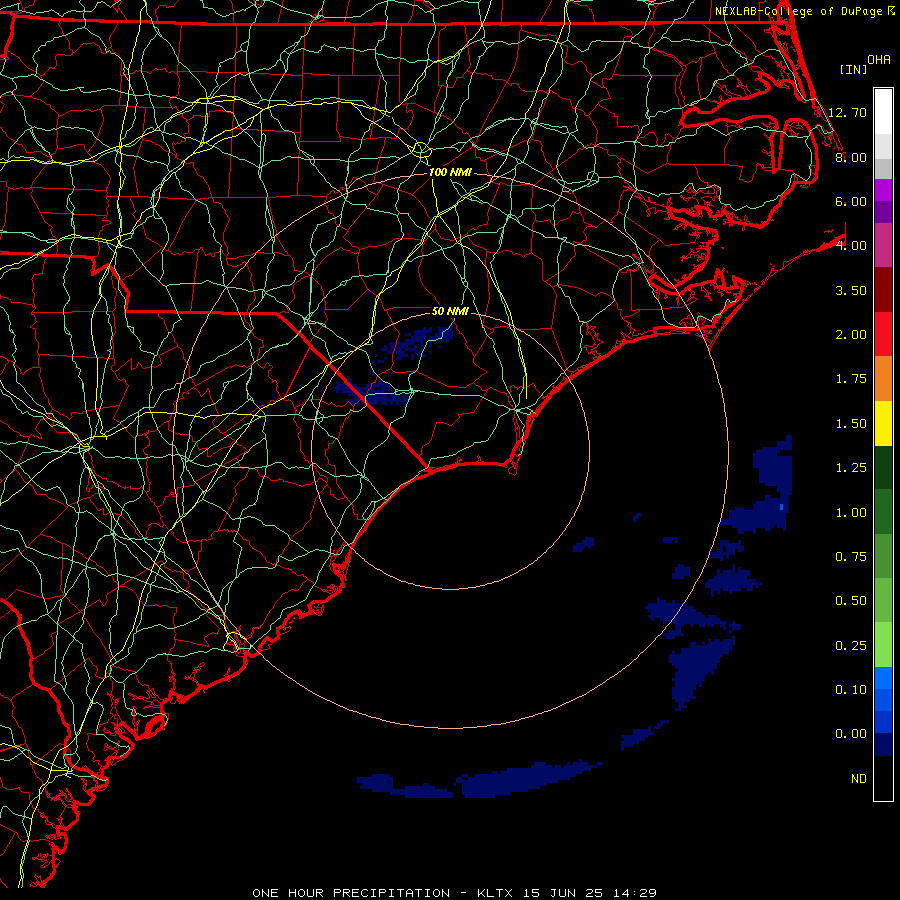
Task: Pick the light blue swatch above 0.10
Action: tap(883, 678)
